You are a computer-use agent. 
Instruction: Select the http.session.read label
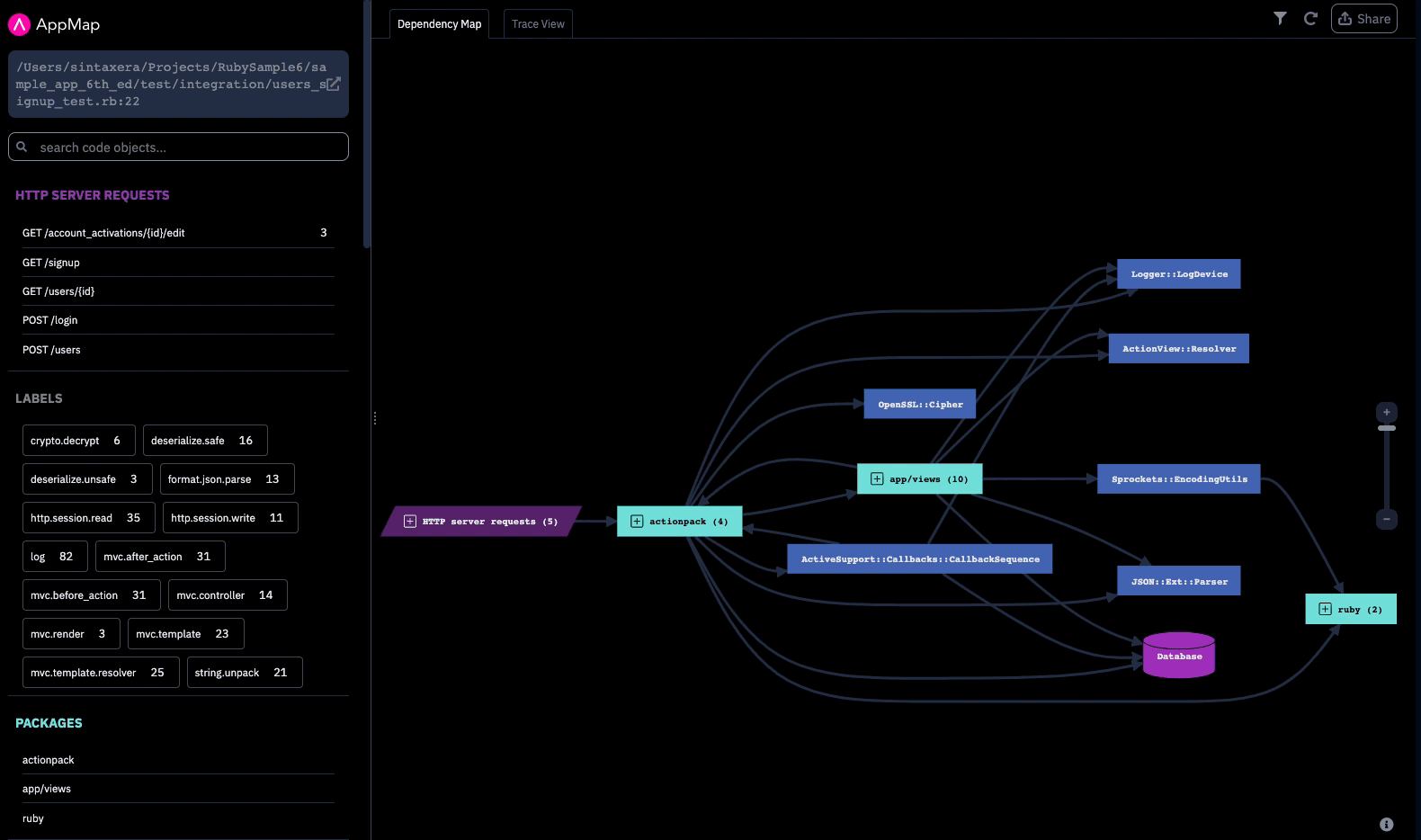(x=89, y=518)
